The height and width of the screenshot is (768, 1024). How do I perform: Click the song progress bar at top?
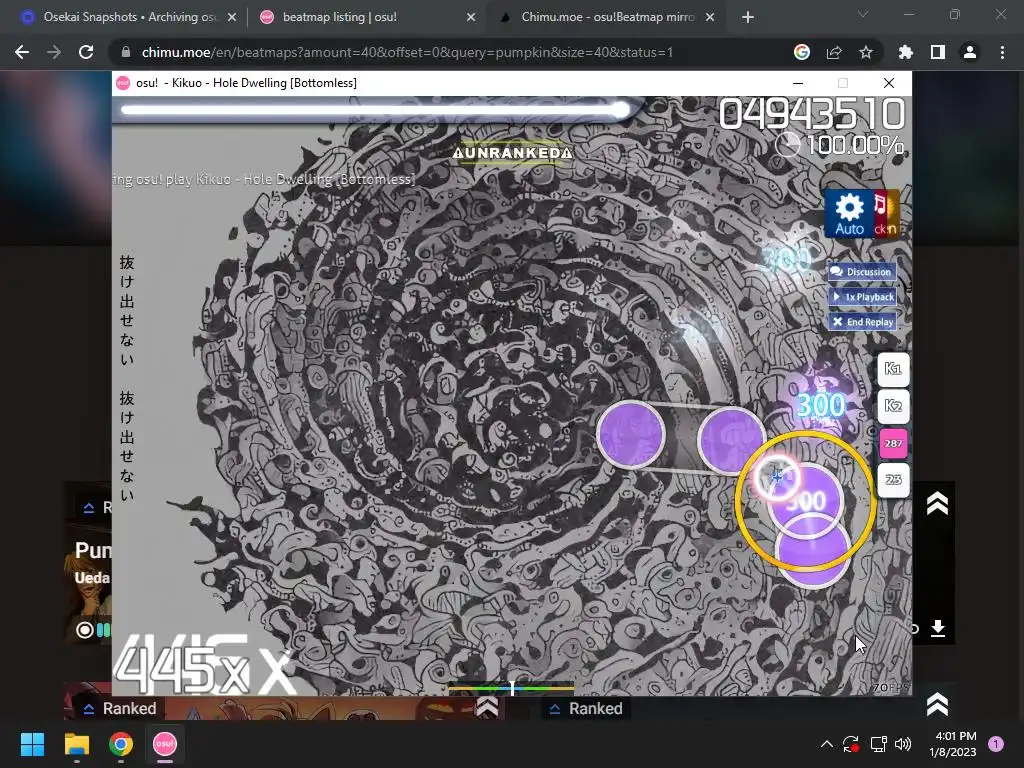375,110
